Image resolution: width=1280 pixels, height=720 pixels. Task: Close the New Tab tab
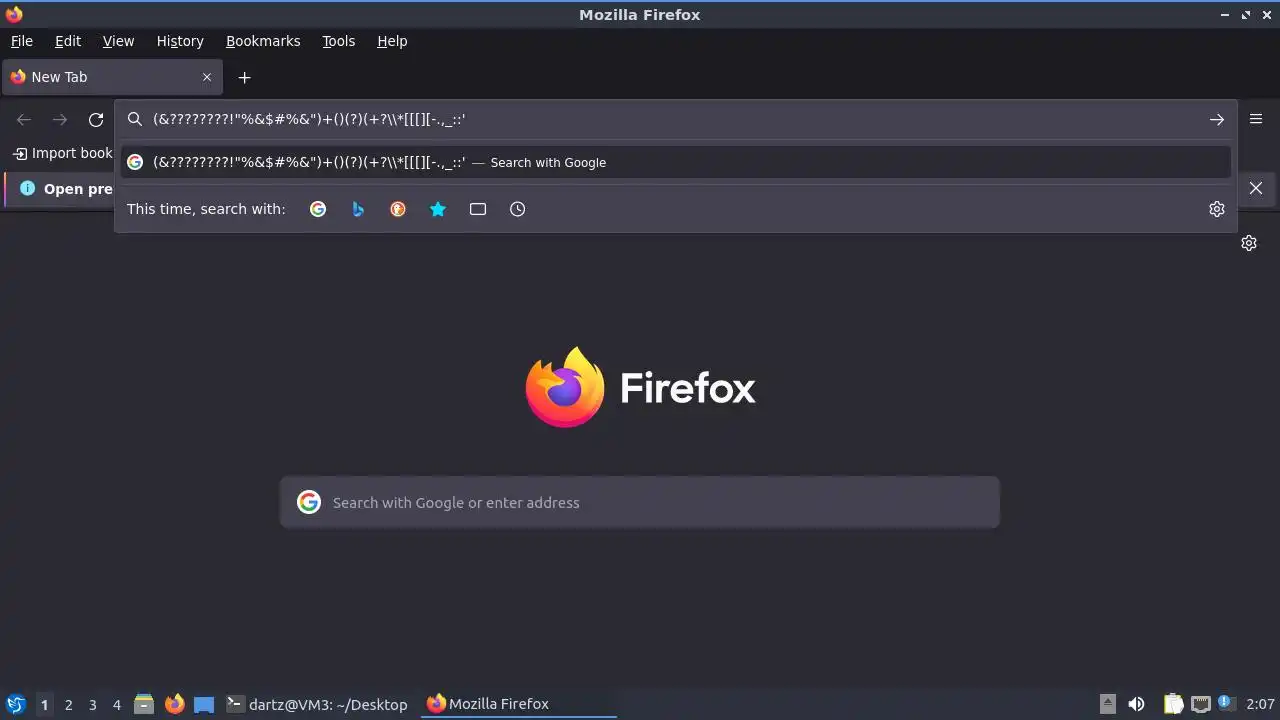(x=207, y=77)
